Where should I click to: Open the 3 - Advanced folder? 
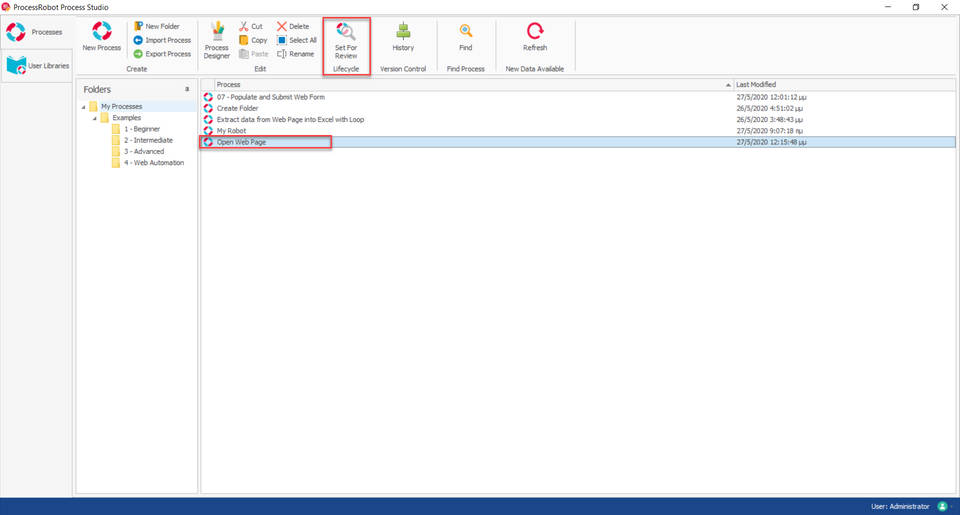pos(144,151)
